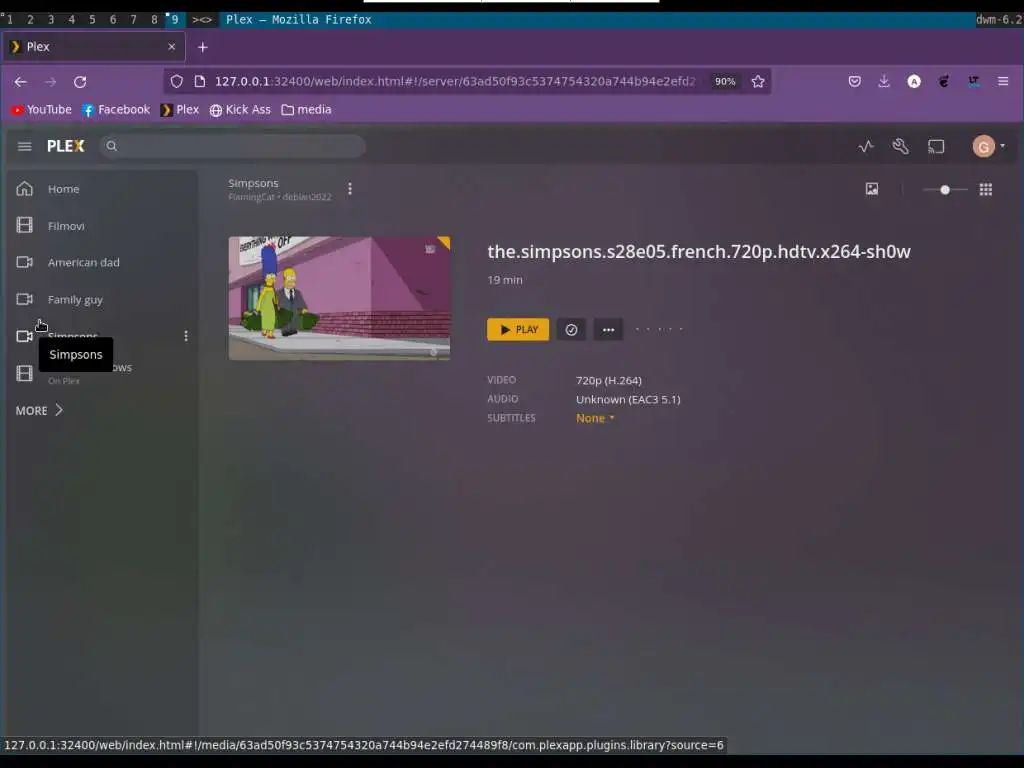Switch to dwm workspace tag 1
The height and width of the screenshot is (768, 1024).
point(9,20)
